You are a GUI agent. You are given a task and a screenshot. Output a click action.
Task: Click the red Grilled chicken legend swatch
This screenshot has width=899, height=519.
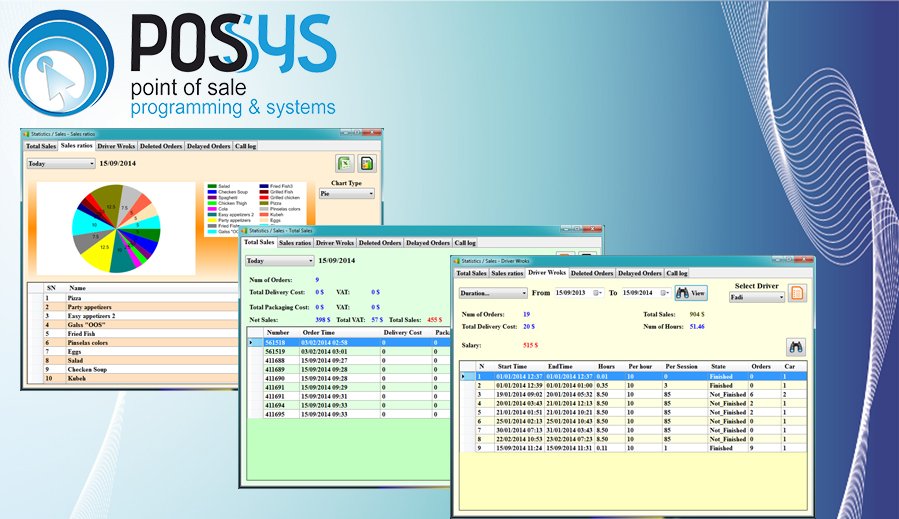[x=264, y=198]
